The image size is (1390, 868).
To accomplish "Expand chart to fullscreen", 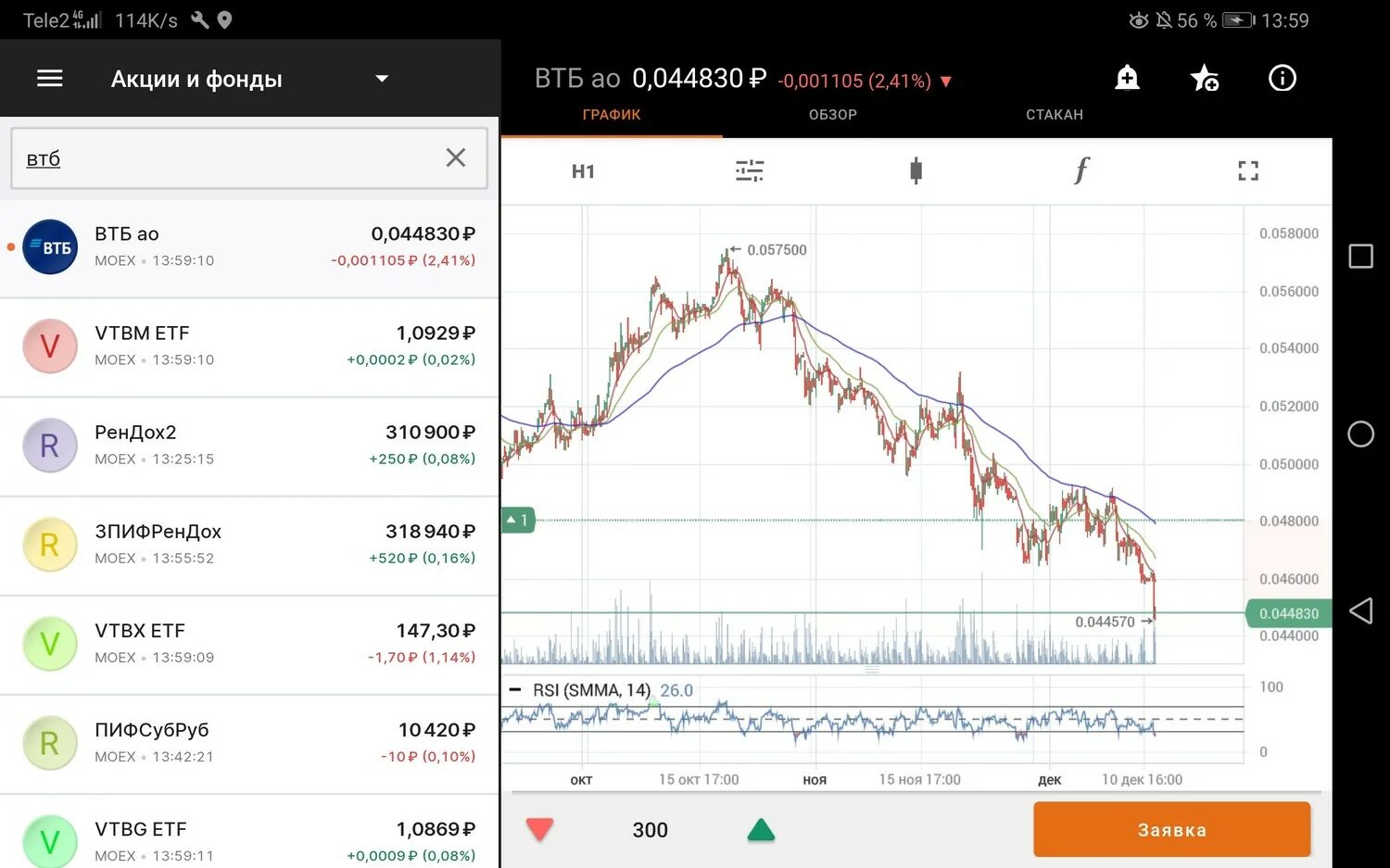I will click(x=1248, y=170).
